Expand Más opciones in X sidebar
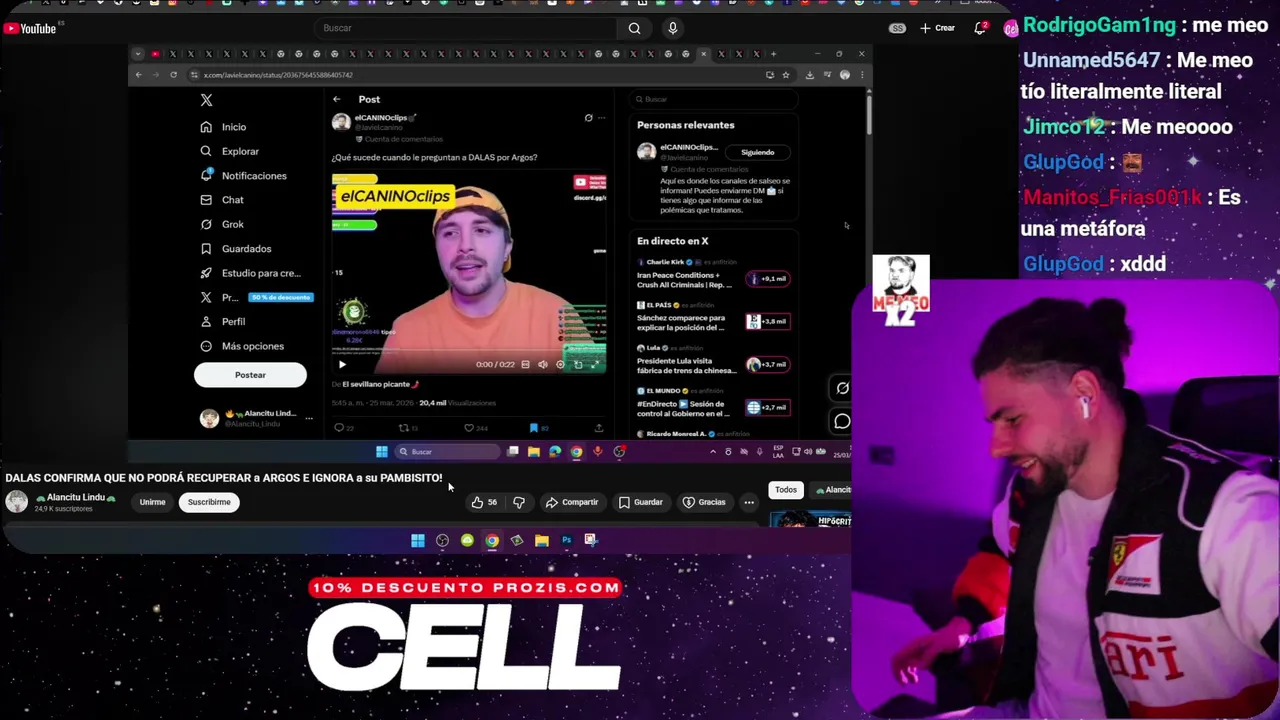Image resolution: width=1280 pixels, height=720 pixels. (x=241, y=346)
